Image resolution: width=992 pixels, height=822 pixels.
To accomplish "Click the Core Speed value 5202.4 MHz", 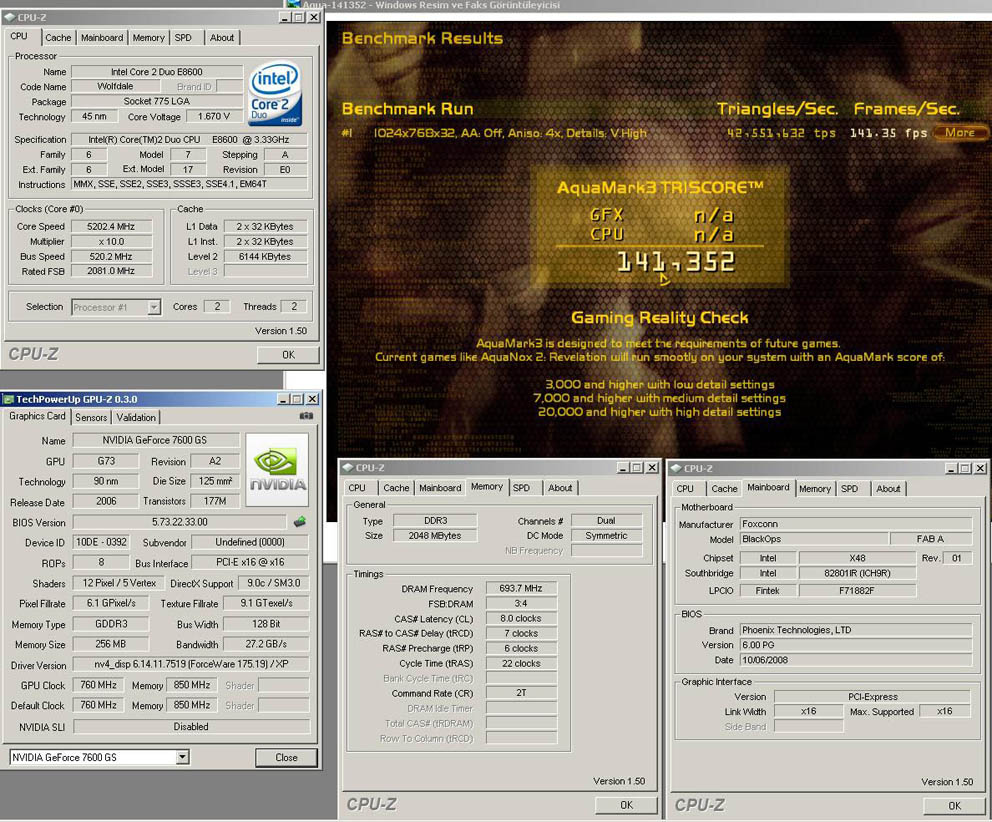I will (111, 227).
